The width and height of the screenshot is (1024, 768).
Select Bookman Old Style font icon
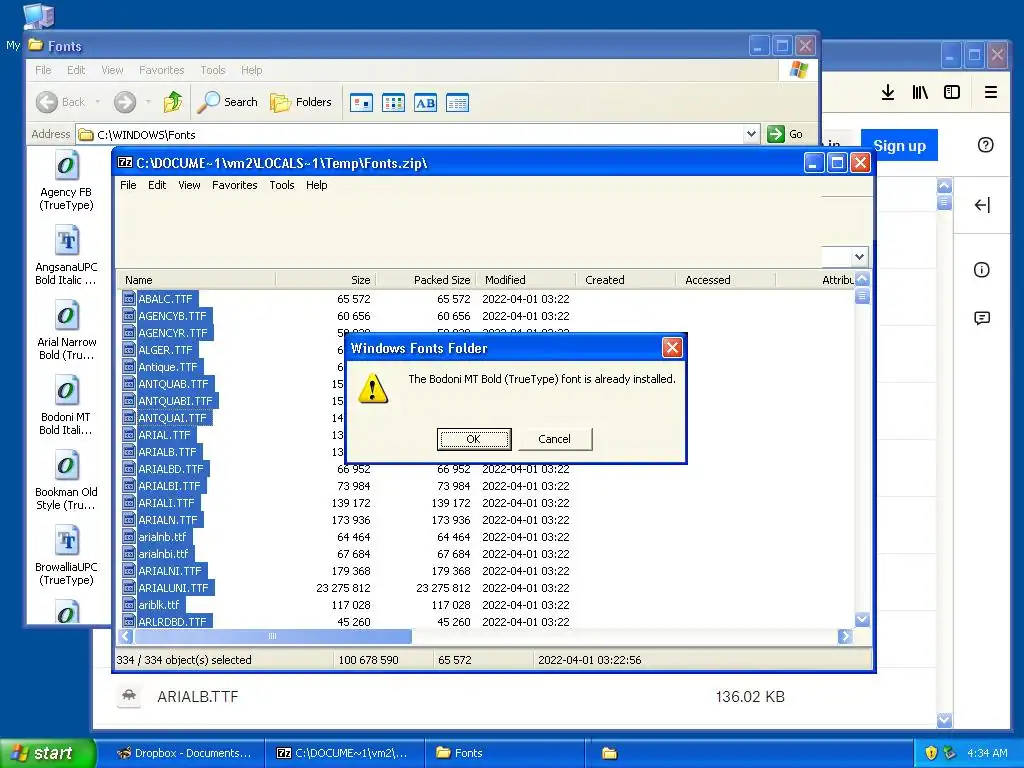point(66,481)
